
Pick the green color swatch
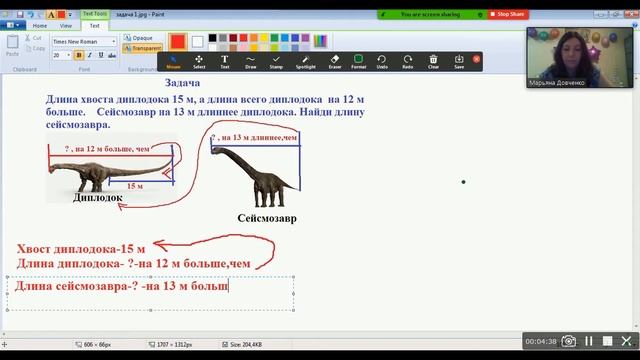point(274,38)
